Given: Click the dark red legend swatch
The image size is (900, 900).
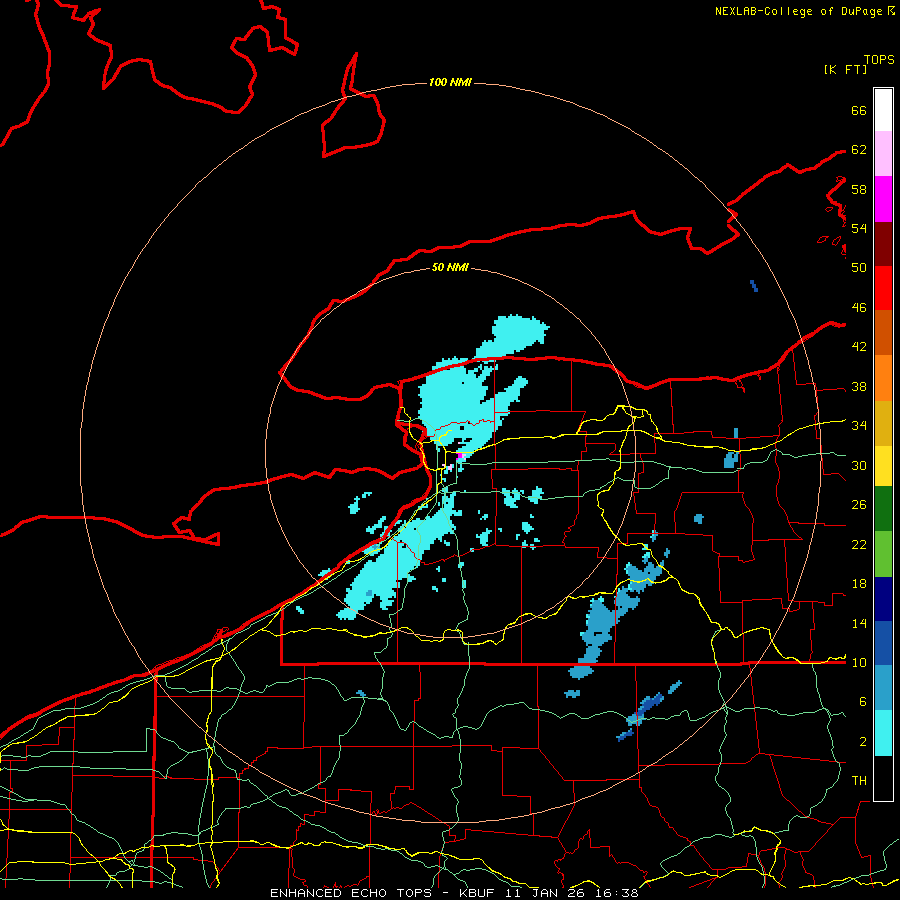Looking at the screenshot, I should pyautogui.click(x=883, y=243).
